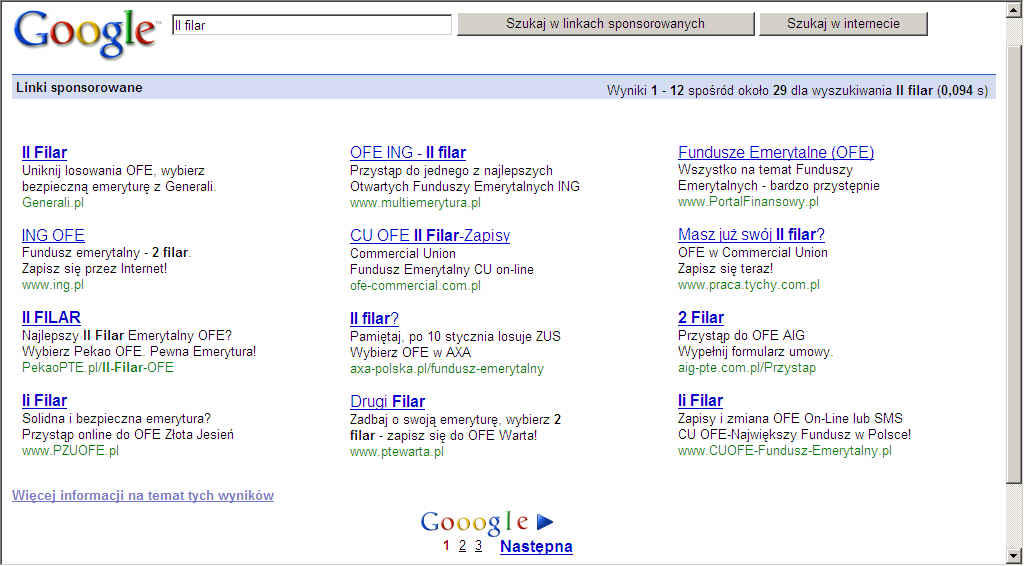Click the Następna next page link
This screenshot has width=1024, height=566.
click(x=536, y=546)
